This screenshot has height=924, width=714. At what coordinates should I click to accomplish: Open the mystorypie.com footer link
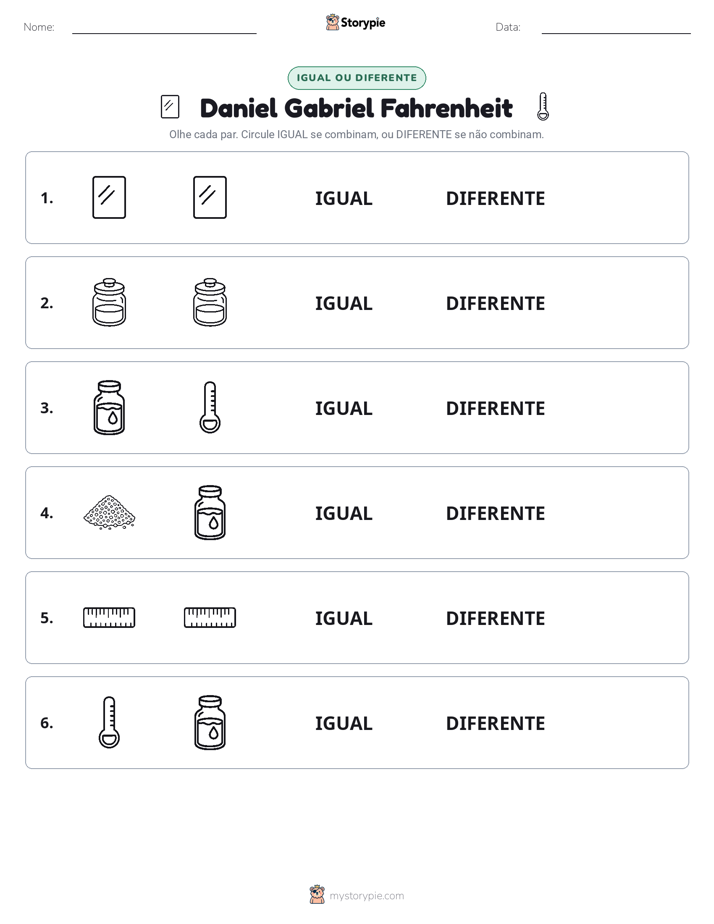point(366,896)
